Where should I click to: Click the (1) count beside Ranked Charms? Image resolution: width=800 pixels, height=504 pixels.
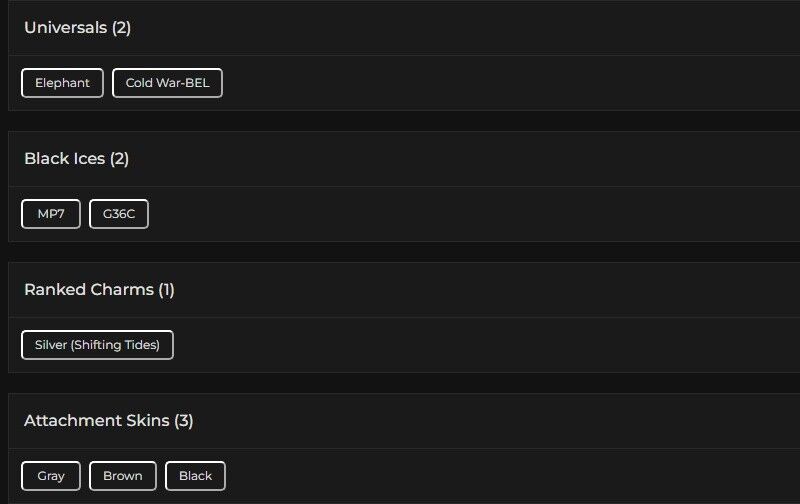[166, 289]
